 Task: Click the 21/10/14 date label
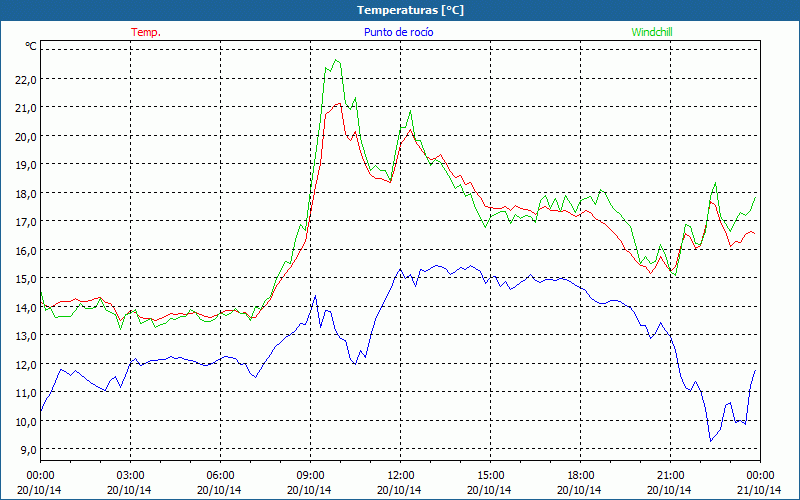[x=760, y=490]
